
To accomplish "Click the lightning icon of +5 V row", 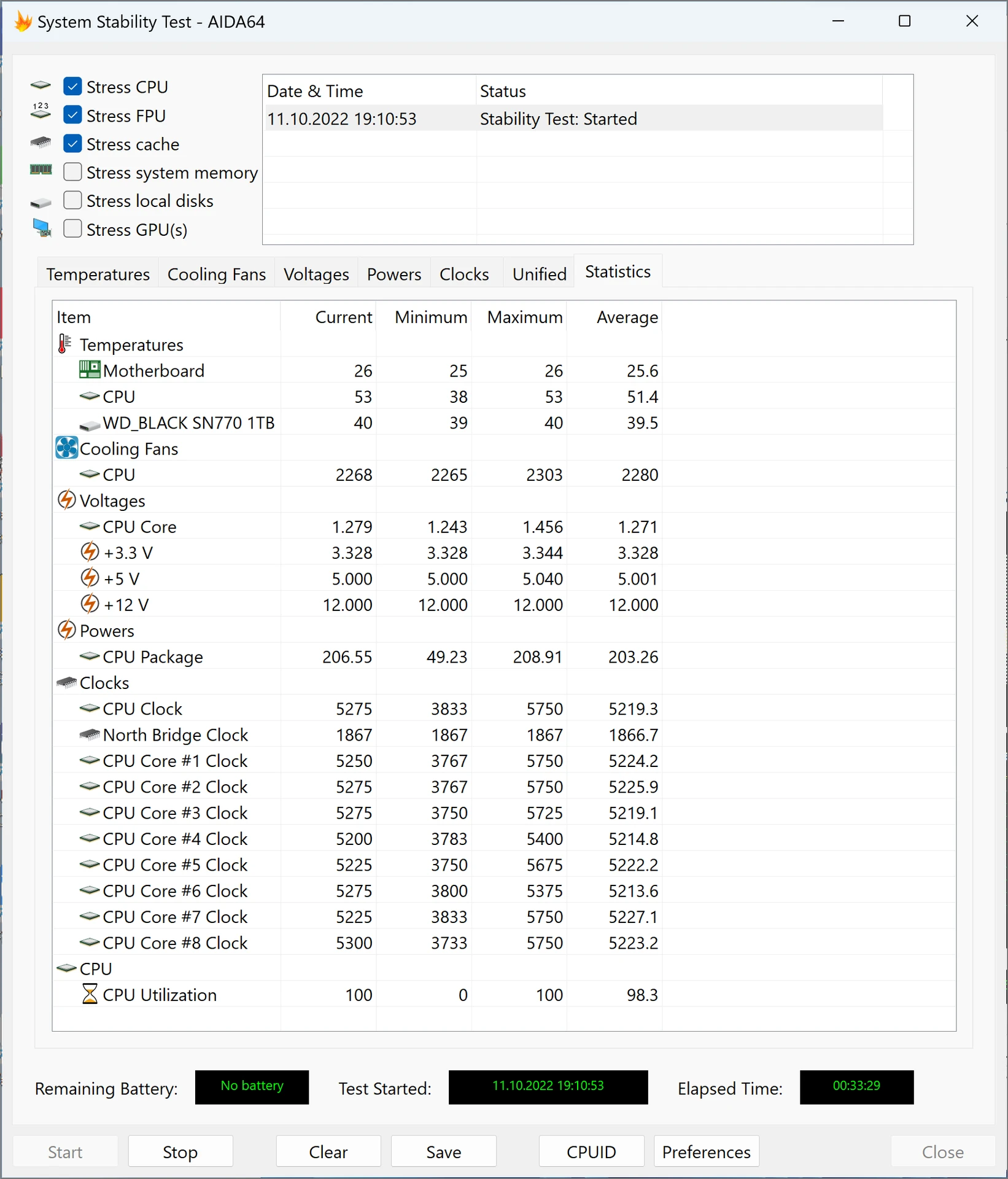I will (90, 578).
